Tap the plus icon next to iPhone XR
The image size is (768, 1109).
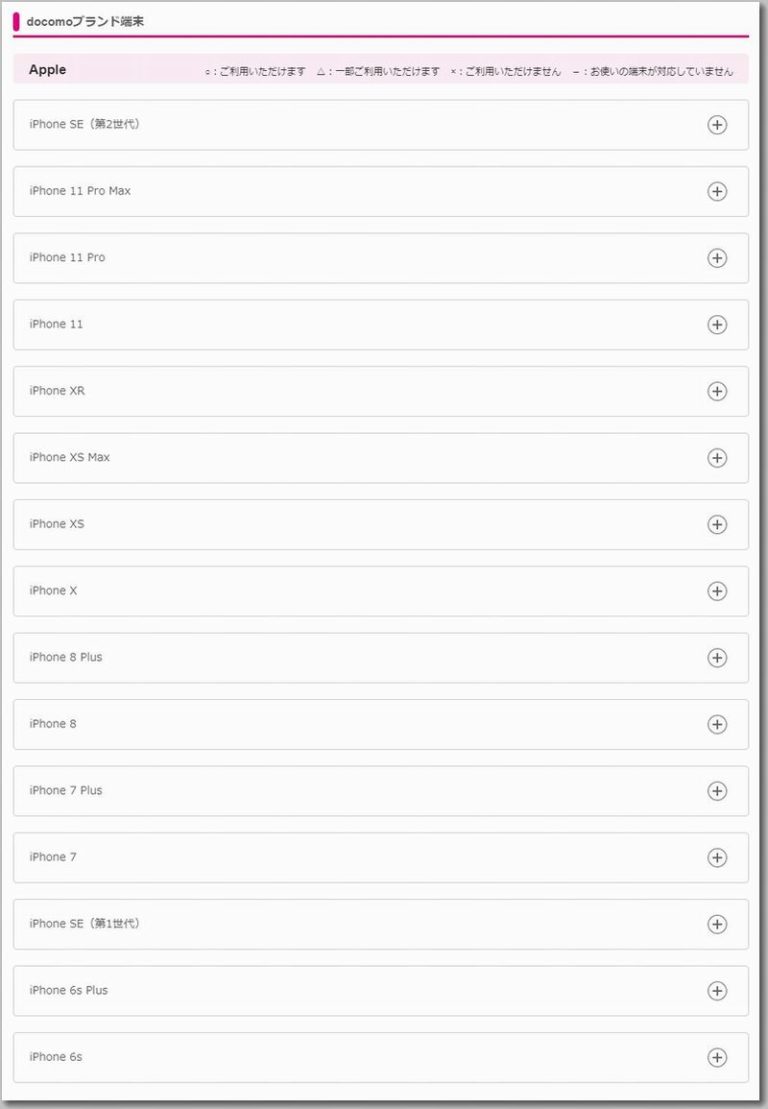[717, 392]
